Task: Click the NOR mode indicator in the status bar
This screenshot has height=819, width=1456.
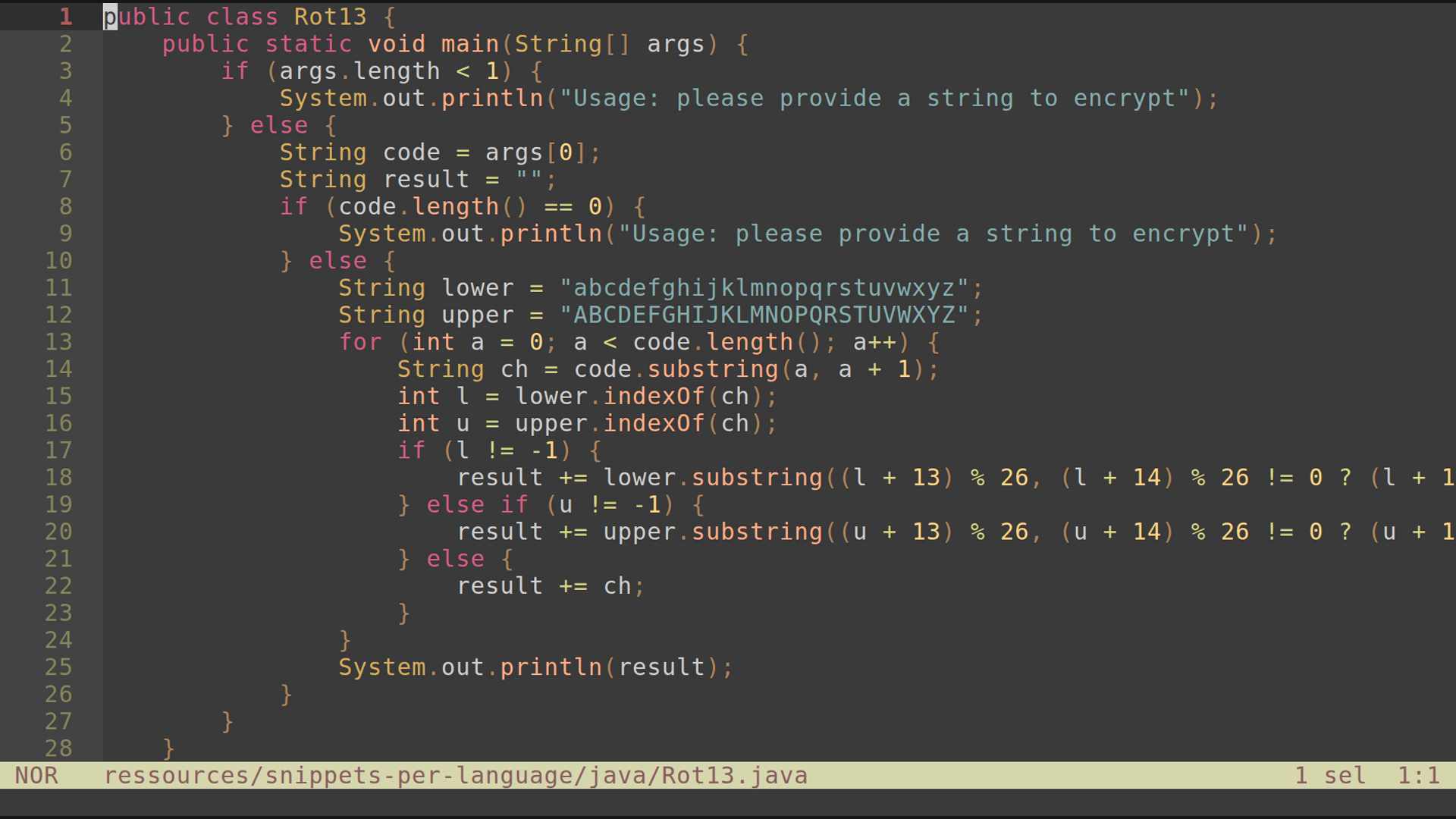Action: pyautogui.click(x=38, y=775)
